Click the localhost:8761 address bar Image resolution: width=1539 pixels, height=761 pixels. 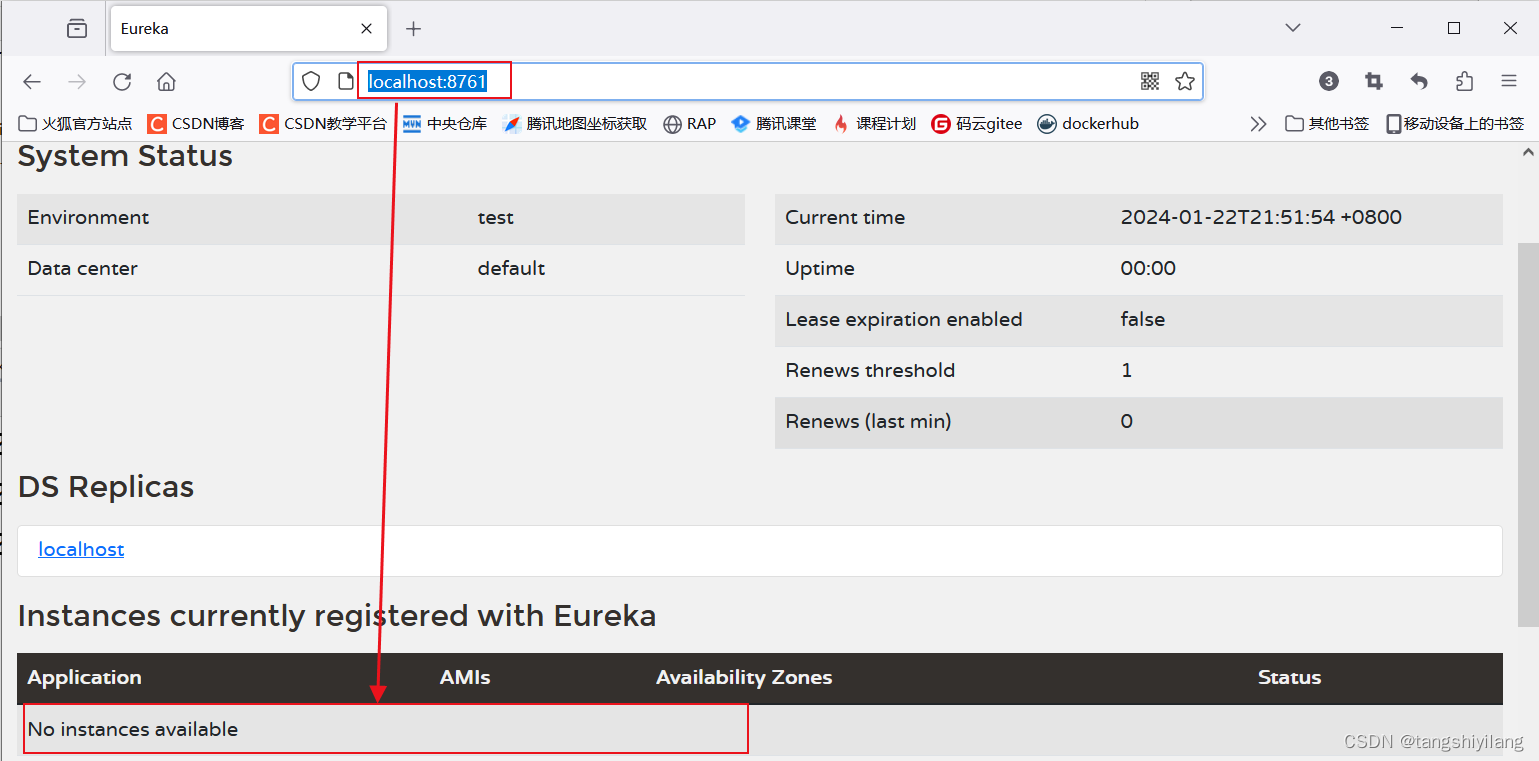pyautogui.click(x=747, y=82)
